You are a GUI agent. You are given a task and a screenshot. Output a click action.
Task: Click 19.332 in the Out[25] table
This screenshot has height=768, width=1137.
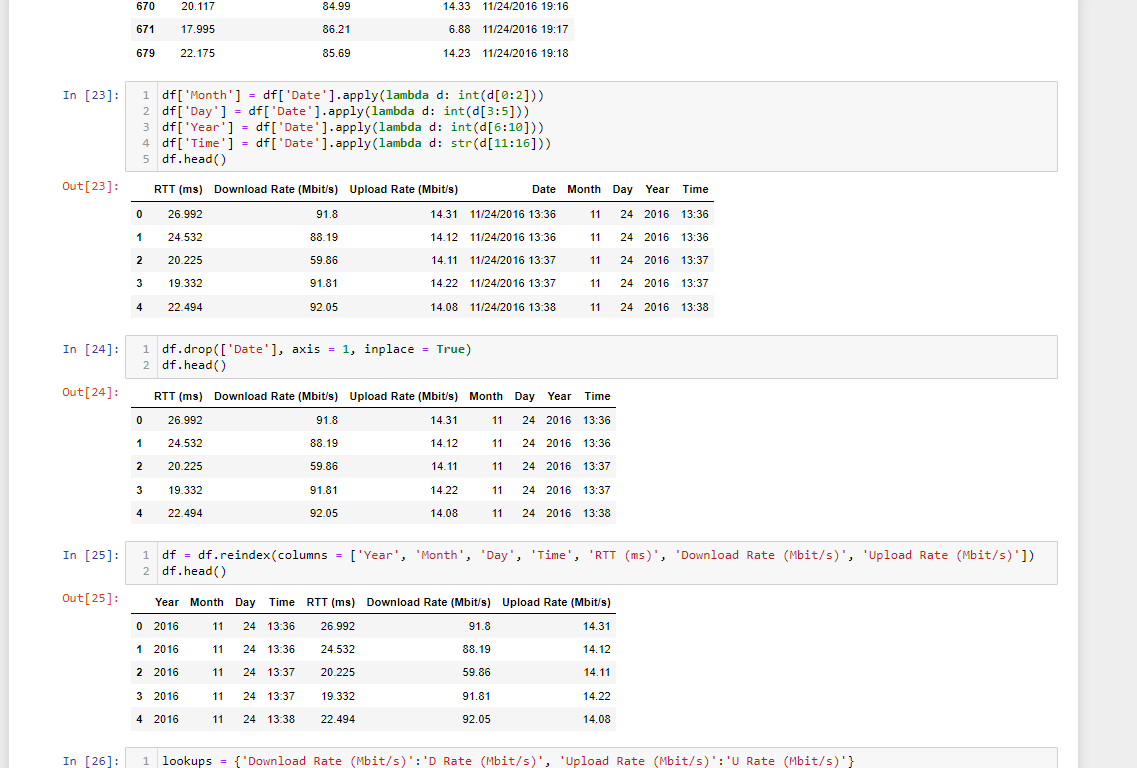[338, 695]
